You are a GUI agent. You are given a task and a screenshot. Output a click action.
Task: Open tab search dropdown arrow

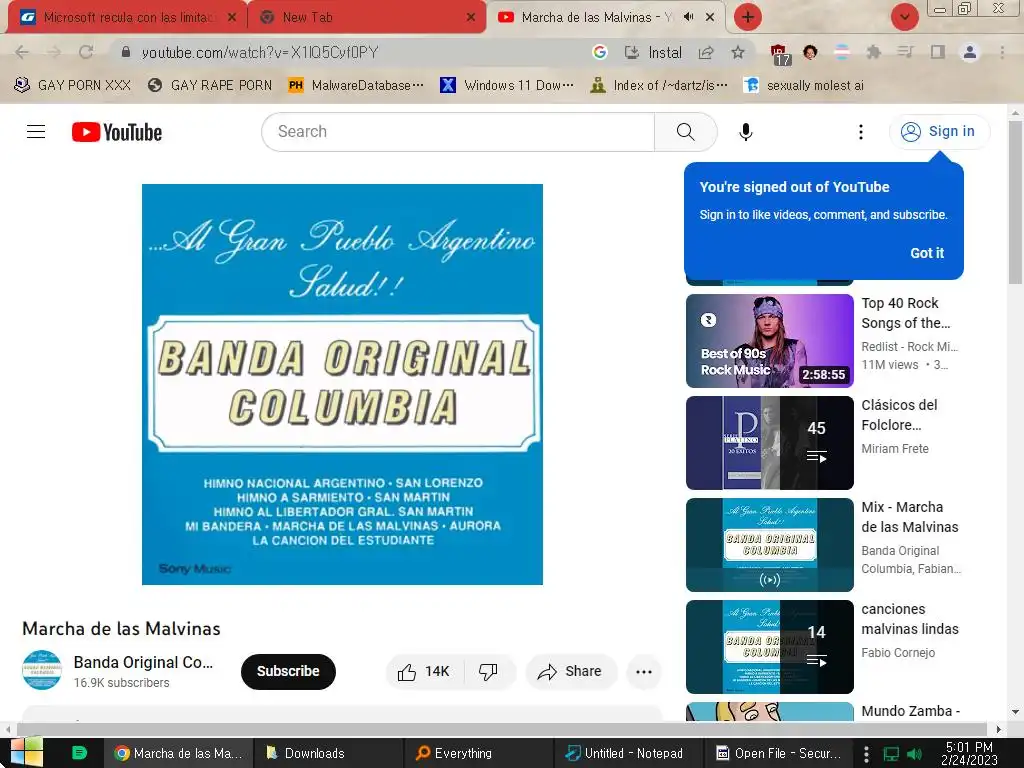coord(904,18)
